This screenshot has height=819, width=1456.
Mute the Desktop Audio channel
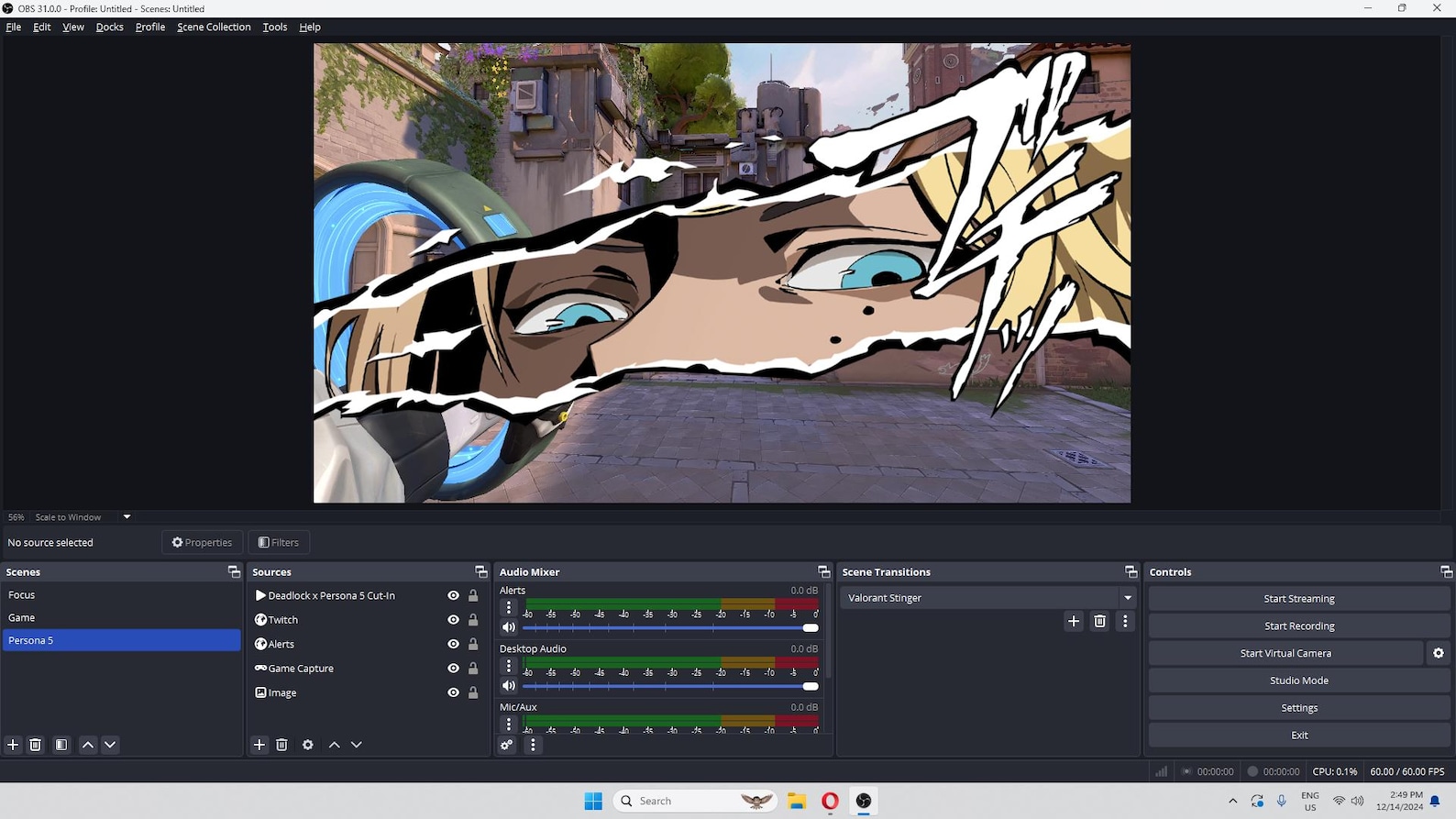509,685
